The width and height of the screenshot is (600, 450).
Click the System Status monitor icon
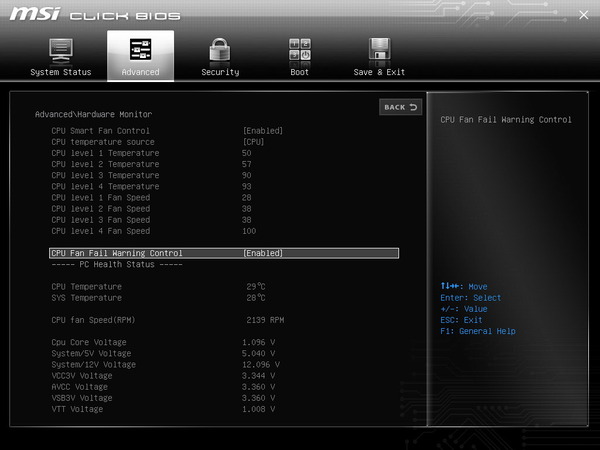[60, 51]
